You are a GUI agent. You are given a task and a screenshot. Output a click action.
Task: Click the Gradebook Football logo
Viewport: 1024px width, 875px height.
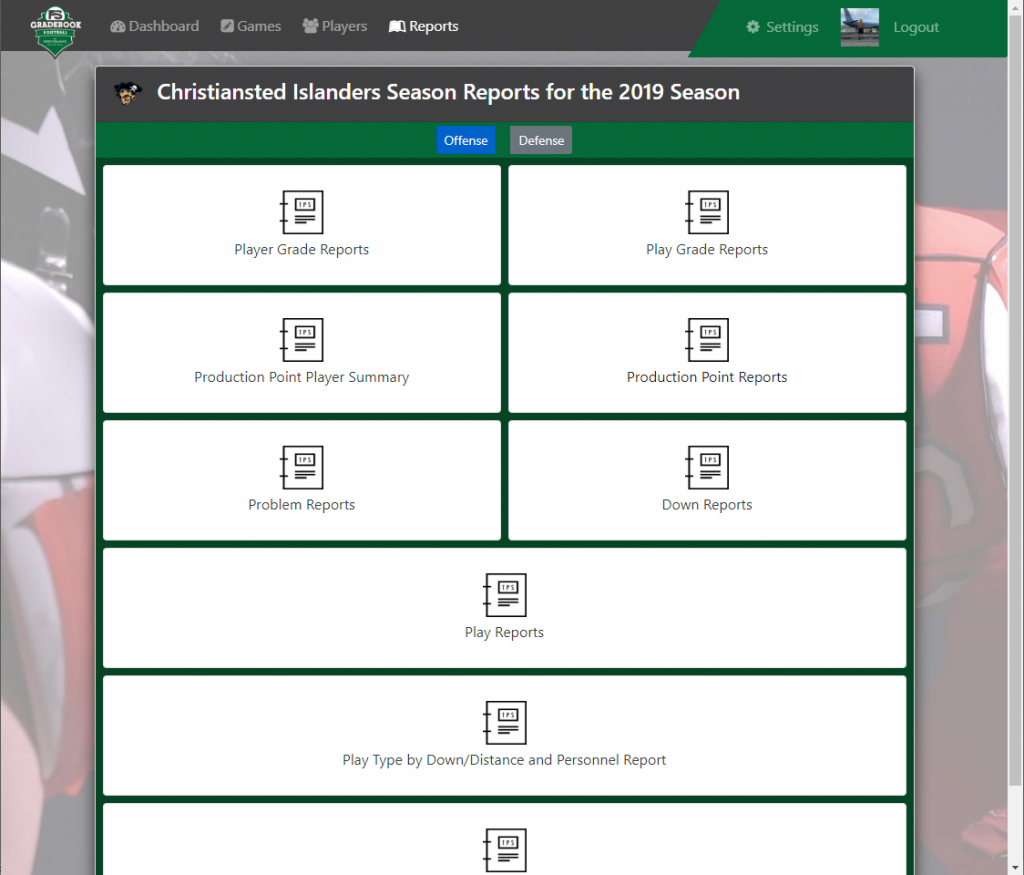click(56, 31)
